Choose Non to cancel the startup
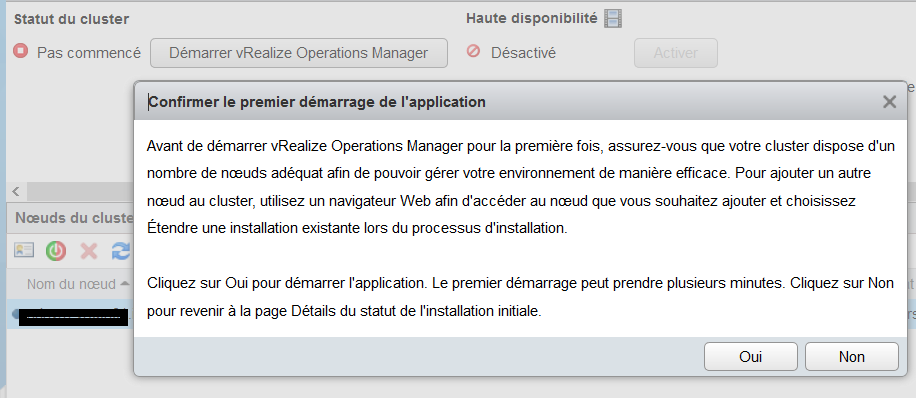This screenshot has height=398, width=916. [x=852, y=357]
